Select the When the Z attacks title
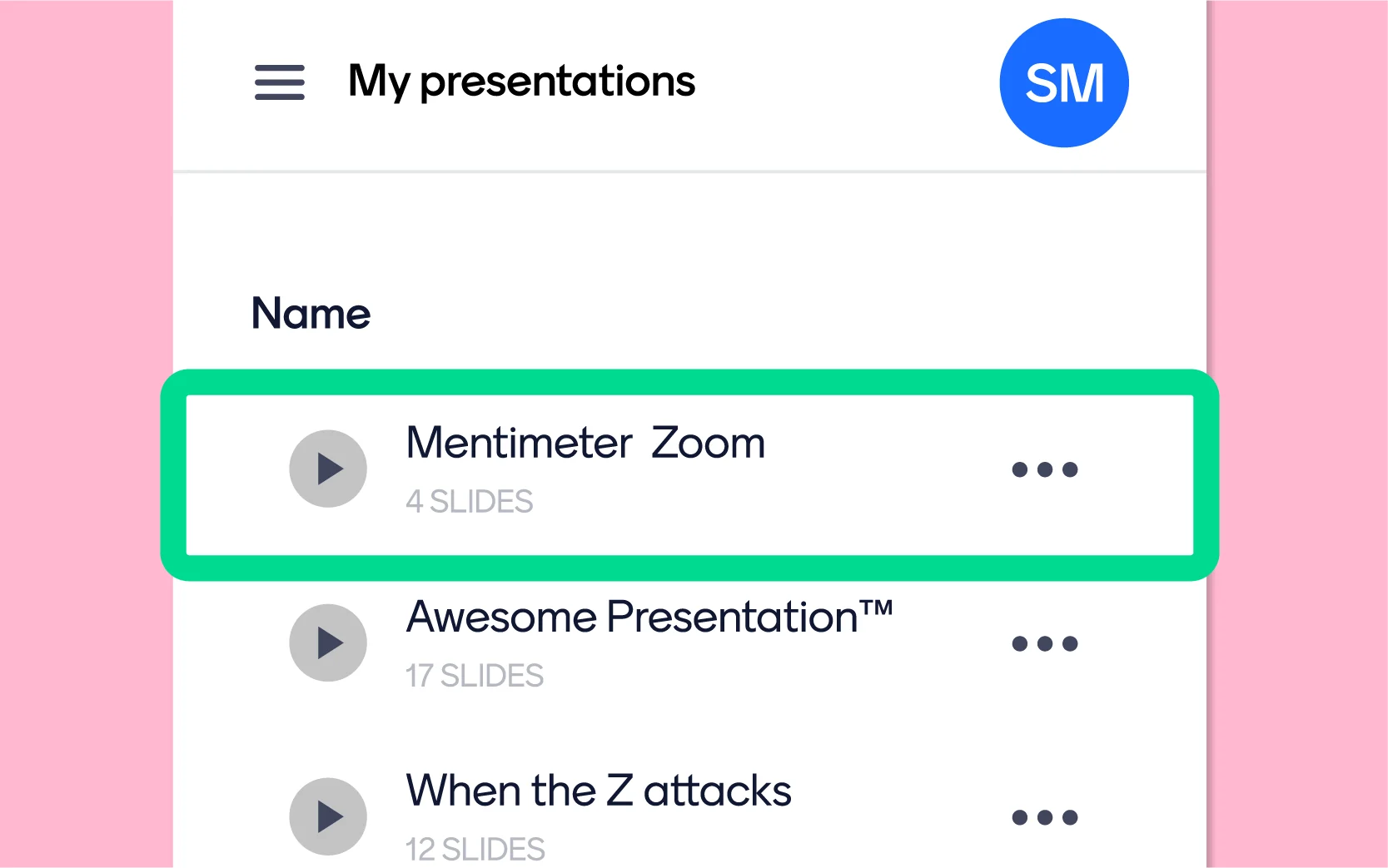Image resolution: width=1388 pixels, height=868 pixels. [x=597, y=791]
